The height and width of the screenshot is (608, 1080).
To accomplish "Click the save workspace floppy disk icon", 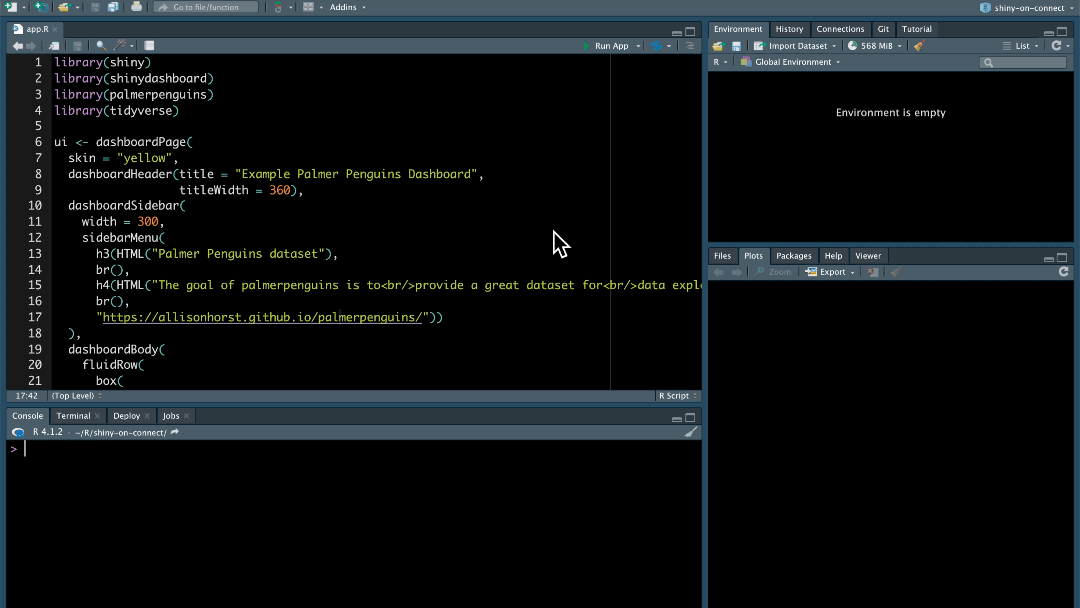I will [x=736, y=46].
